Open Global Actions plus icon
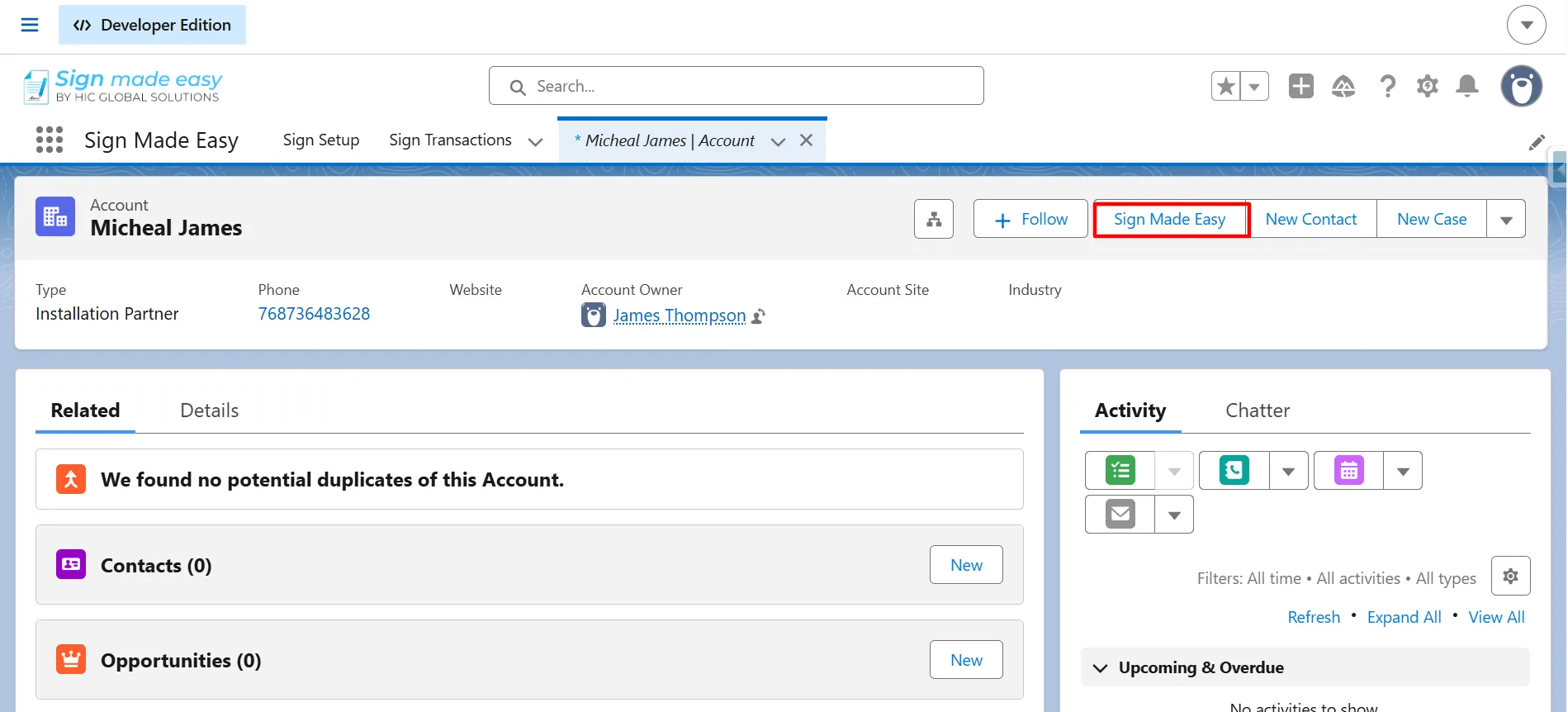This screenshot has width=1568, height=712. tap(1301, 86)
